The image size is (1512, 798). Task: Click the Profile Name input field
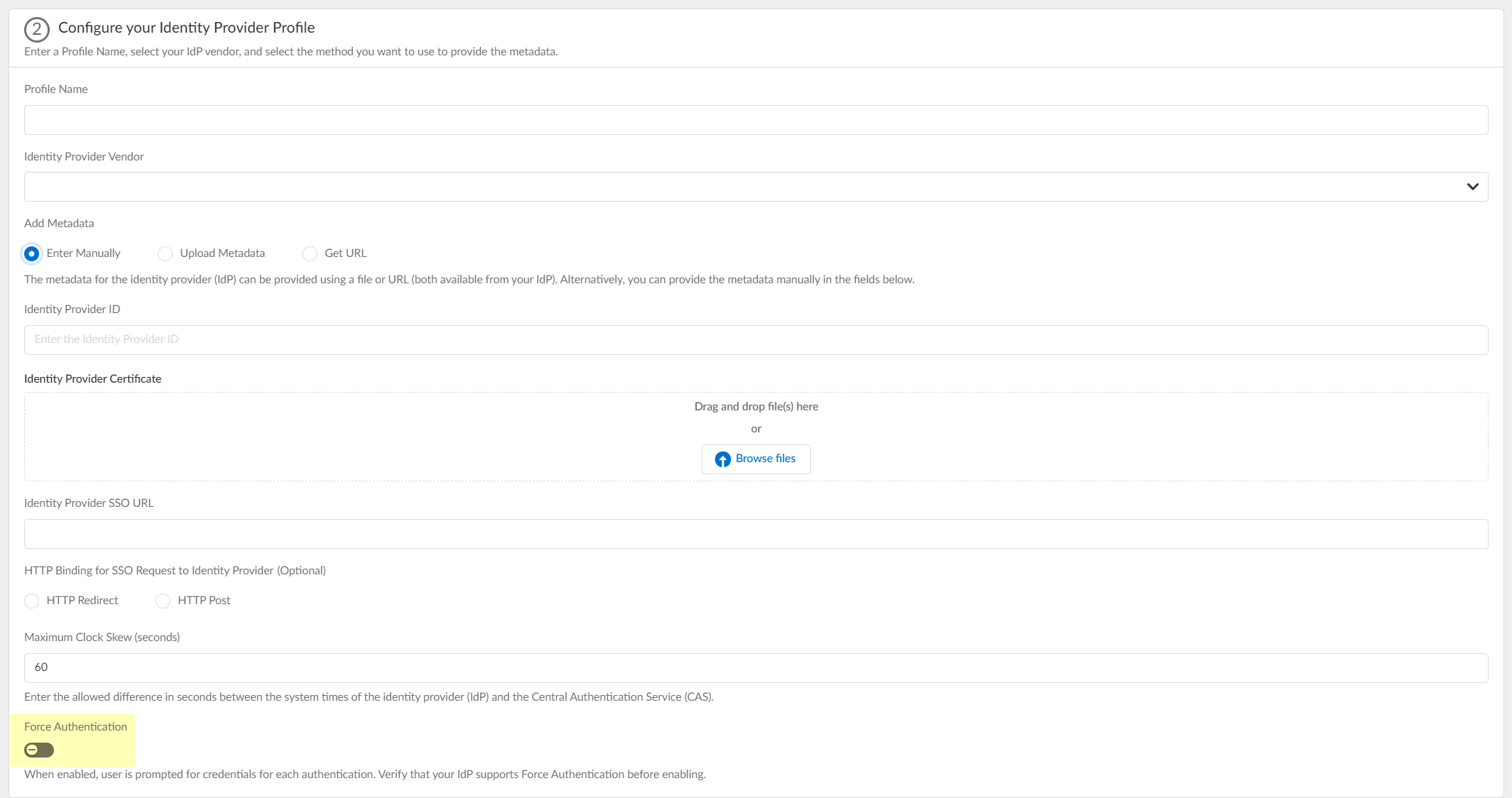pos(756,120)
